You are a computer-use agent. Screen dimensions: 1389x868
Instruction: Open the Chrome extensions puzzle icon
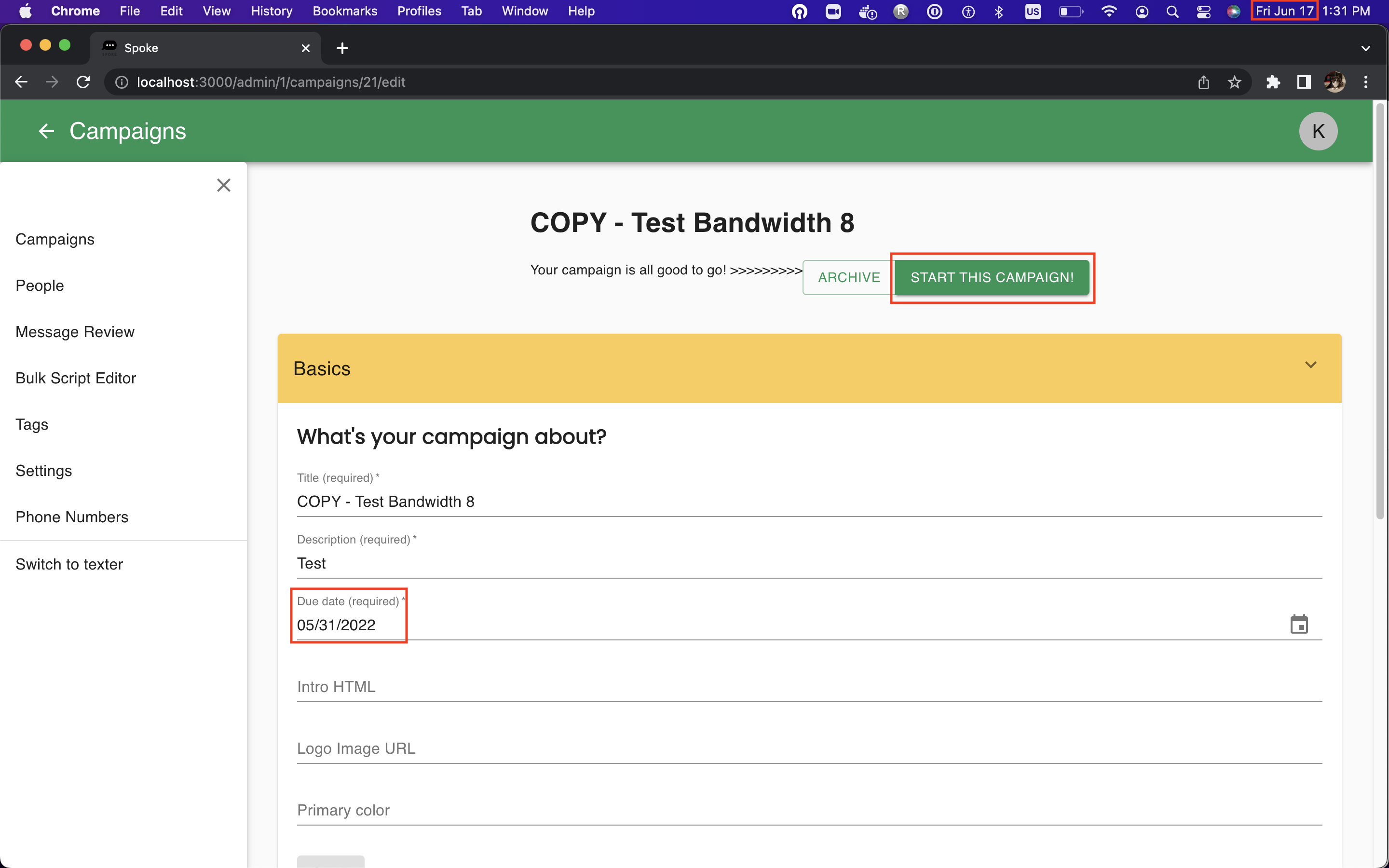1272,82
